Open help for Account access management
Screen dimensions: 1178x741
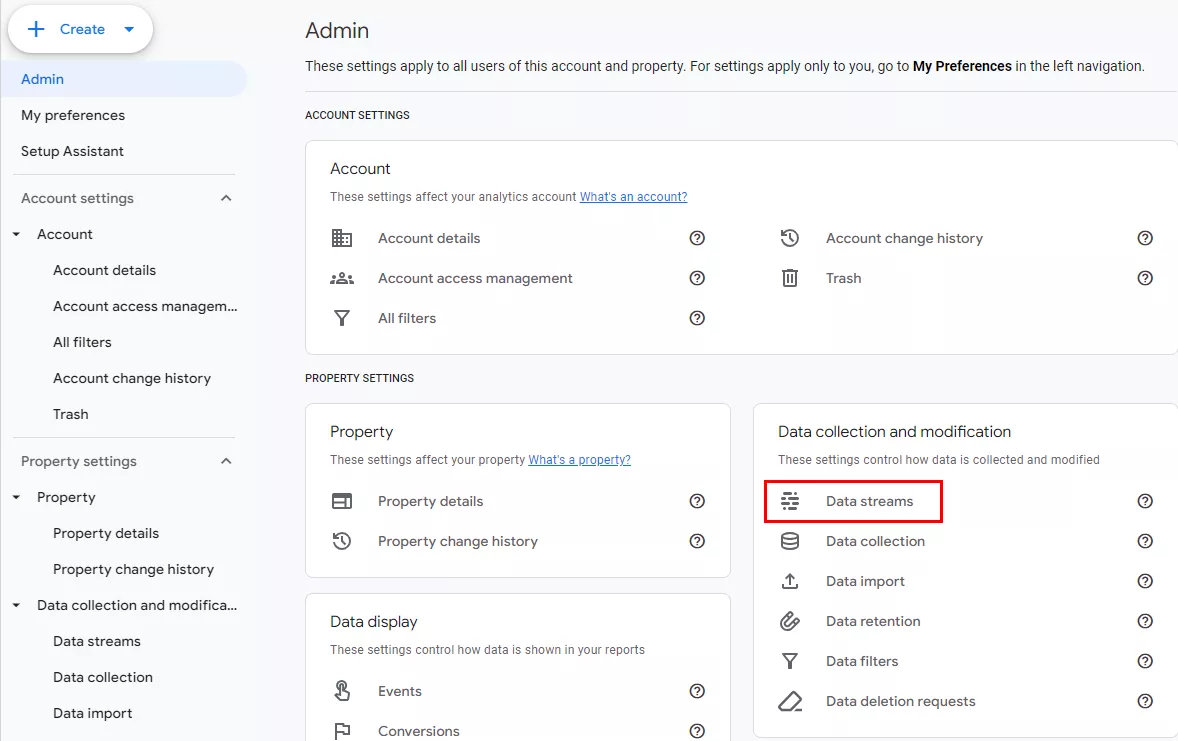(x=697, y=278)
